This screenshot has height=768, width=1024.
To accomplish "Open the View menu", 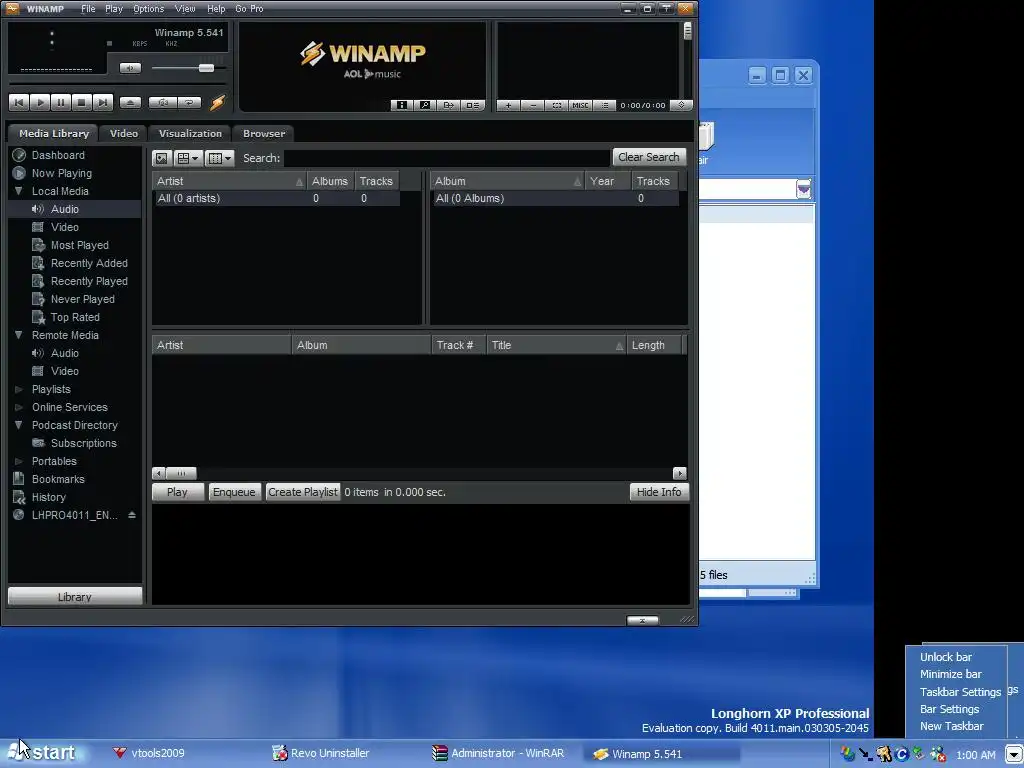I will [x=185, y=8].
